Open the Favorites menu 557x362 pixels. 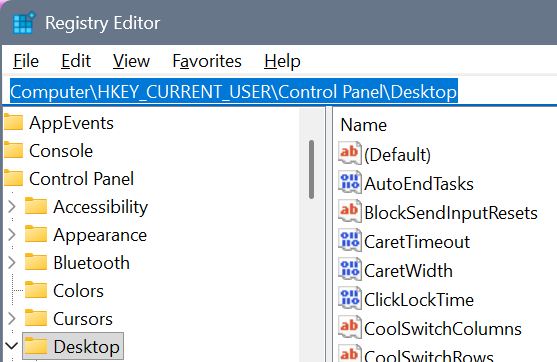click(207, 61)
